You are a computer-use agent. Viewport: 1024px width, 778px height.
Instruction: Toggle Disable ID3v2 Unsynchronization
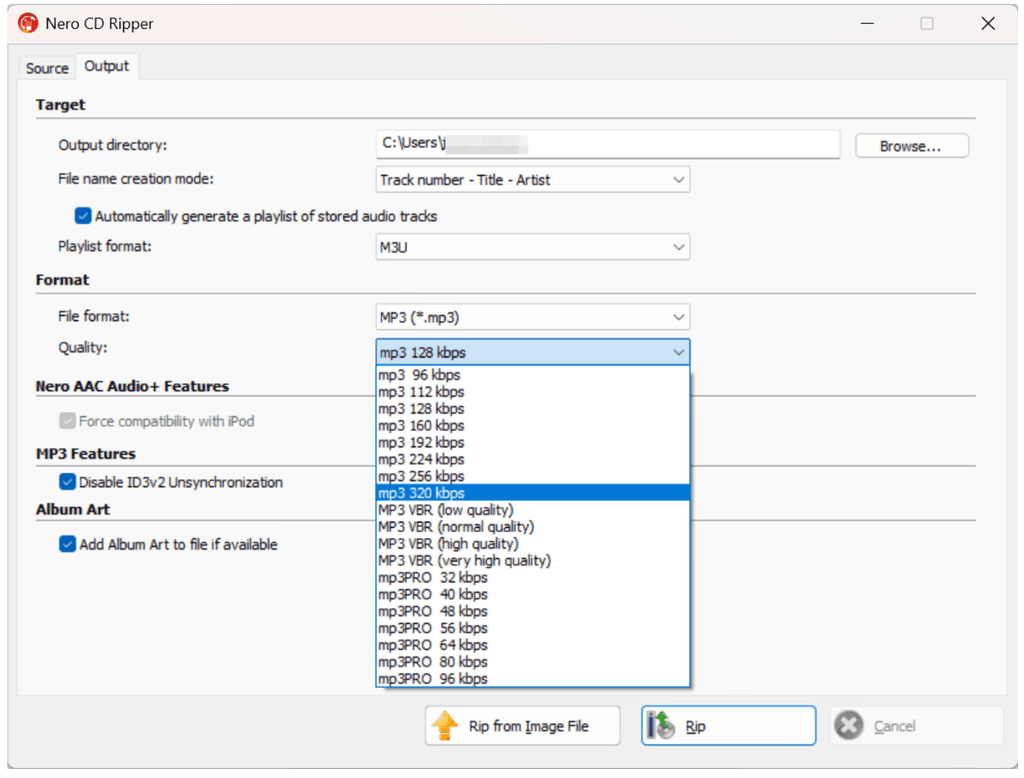[x=67, y=481]
